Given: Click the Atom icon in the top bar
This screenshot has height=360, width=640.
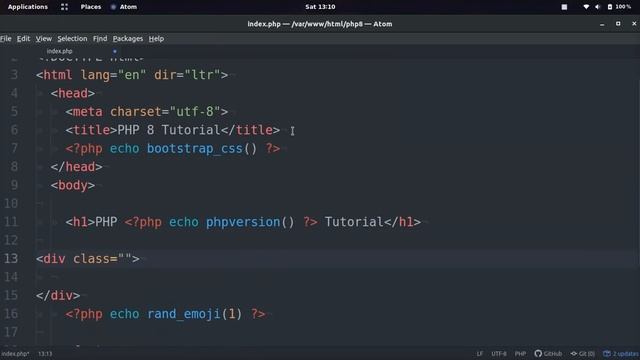Looking at the screenshot, I should coord(113,7).
